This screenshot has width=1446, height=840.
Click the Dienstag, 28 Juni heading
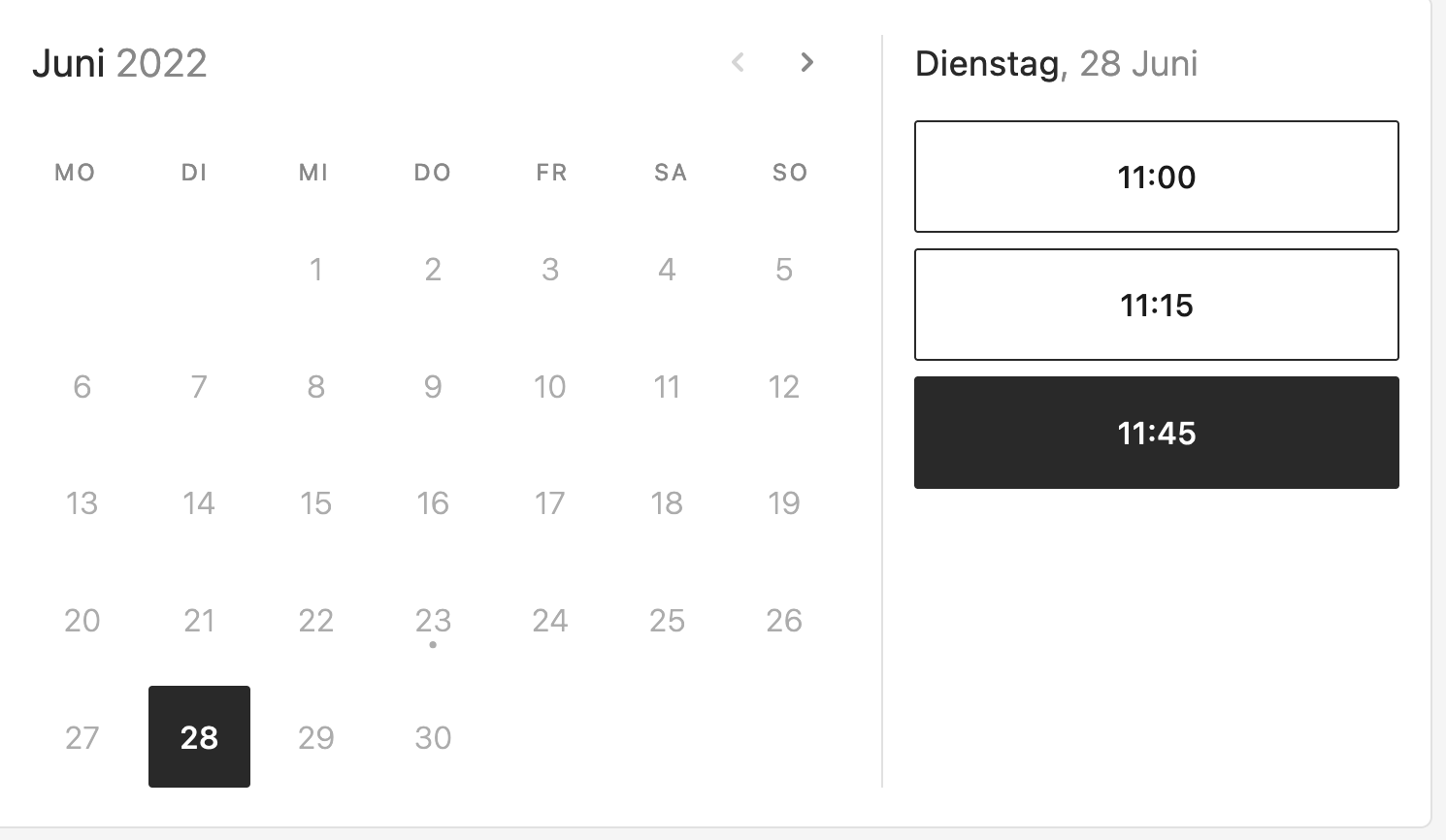[1056, 64]
